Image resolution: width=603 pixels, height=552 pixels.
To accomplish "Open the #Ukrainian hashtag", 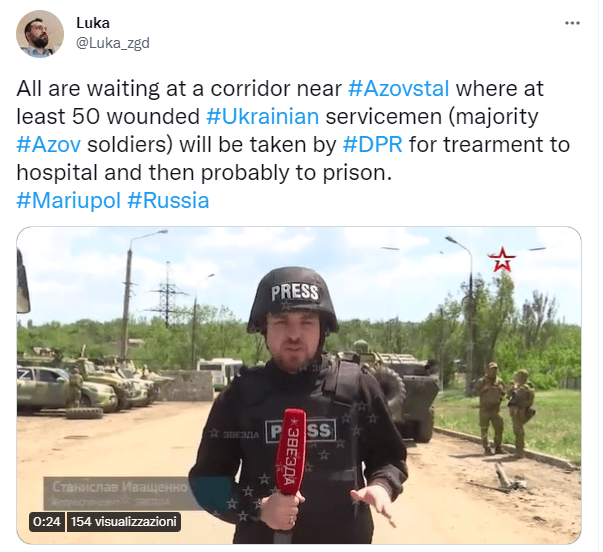I will coord(263,117).
